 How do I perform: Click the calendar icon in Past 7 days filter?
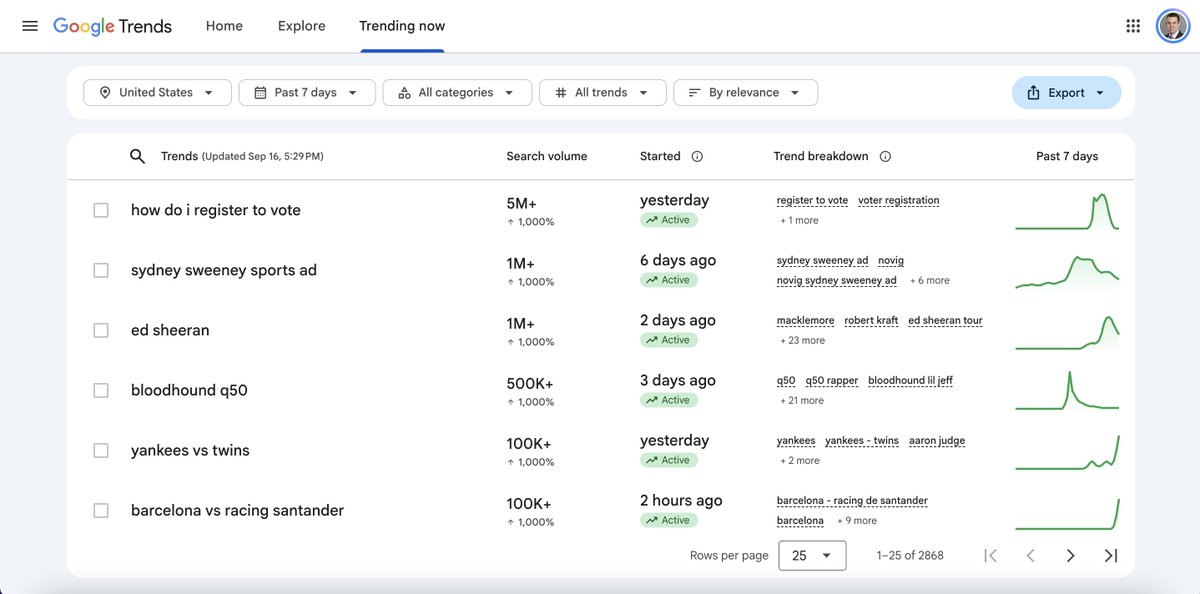point(260,93)
